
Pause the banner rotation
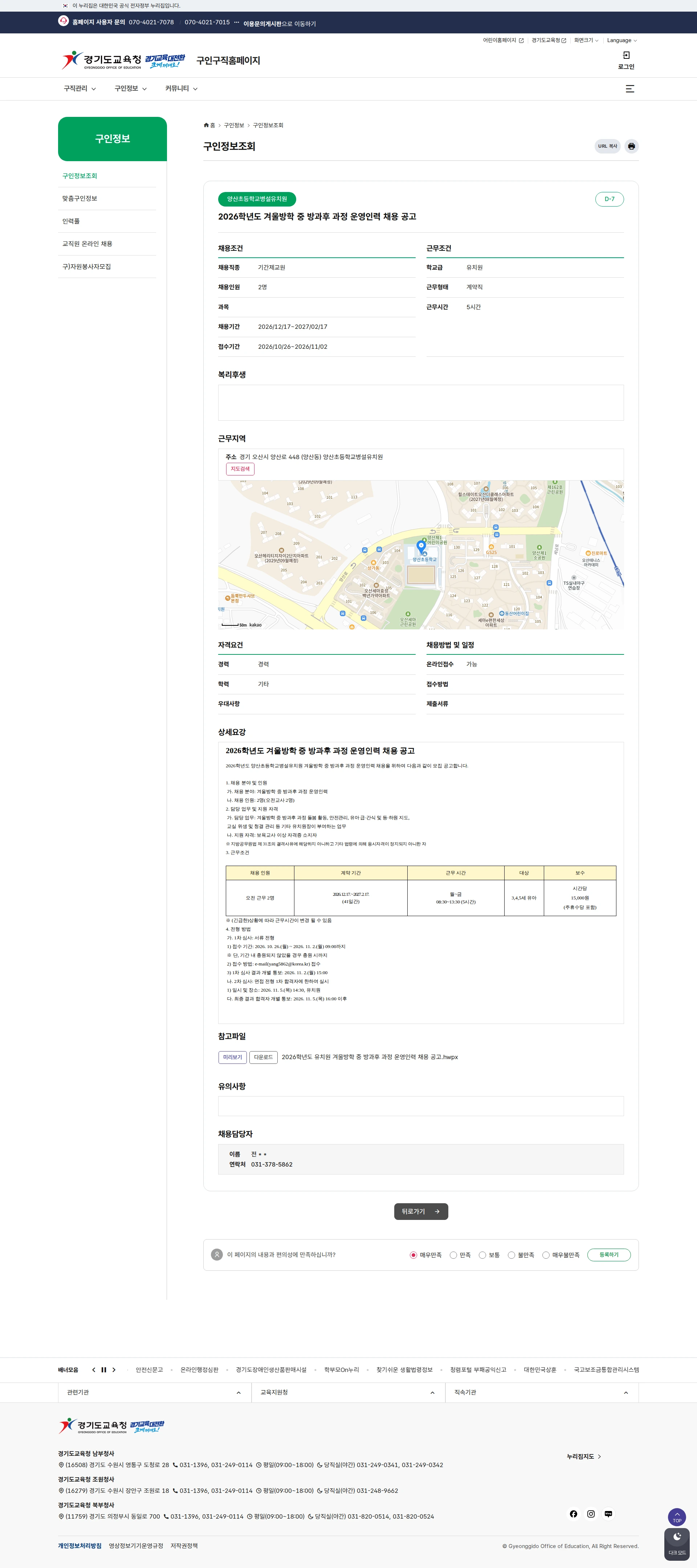click(103, 1369)
